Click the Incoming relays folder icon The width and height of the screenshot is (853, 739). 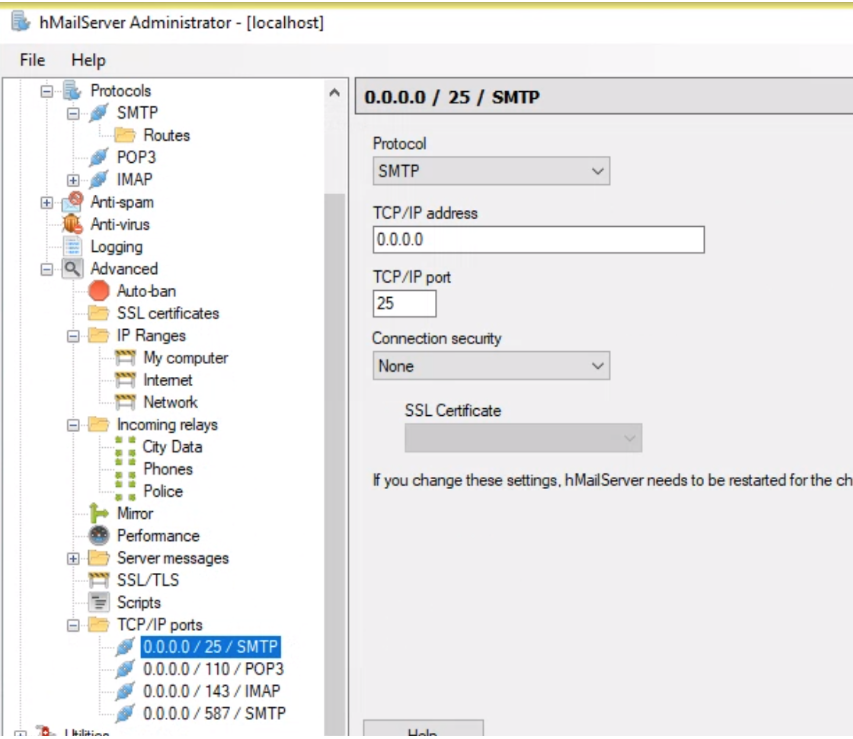[98, 424]
